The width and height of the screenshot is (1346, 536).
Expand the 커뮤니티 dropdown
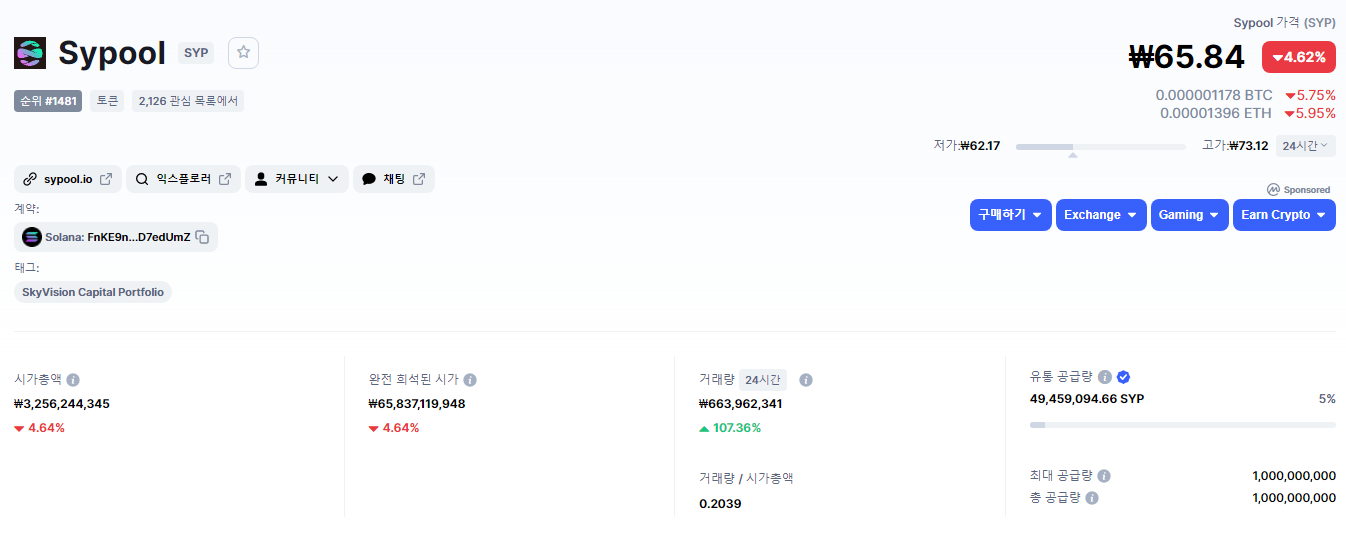[297, 179]
